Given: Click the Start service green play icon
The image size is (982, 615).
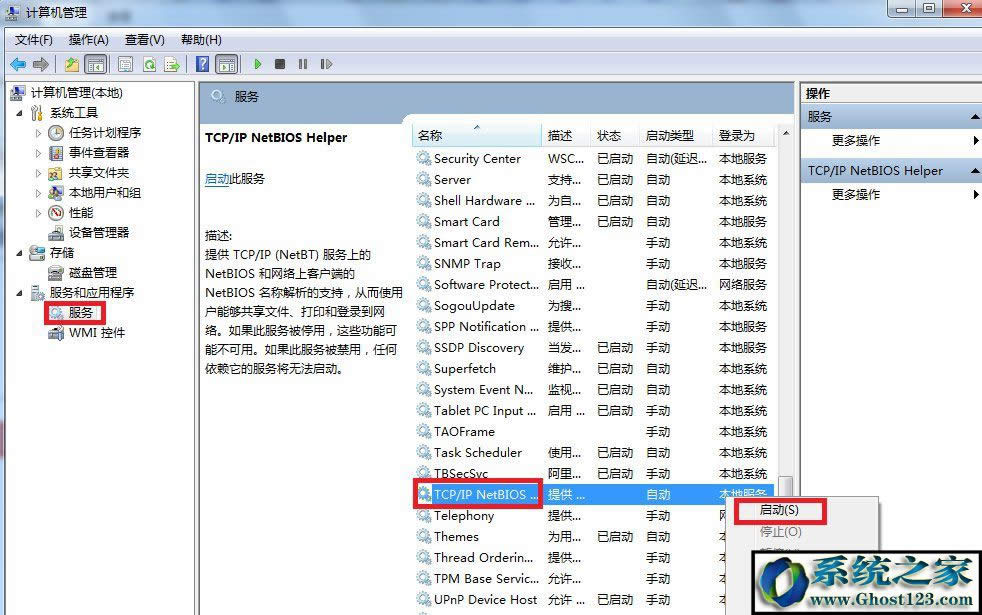Looking at the screenshot, I should coord(257,64).
